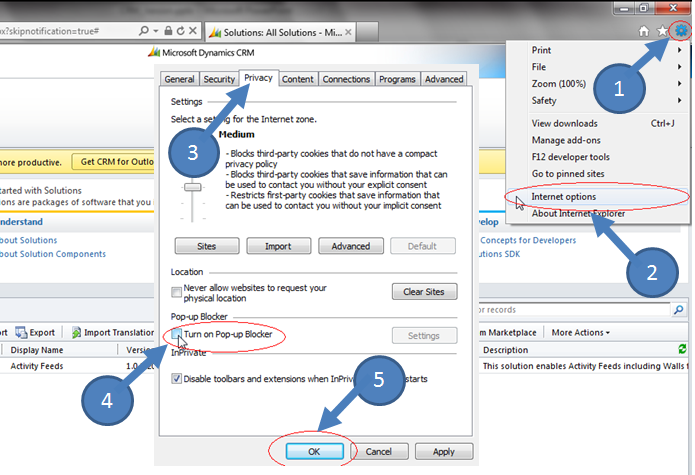Click the search for records field
The width and height of the screenshot is (695, 475).
(574, 309)
